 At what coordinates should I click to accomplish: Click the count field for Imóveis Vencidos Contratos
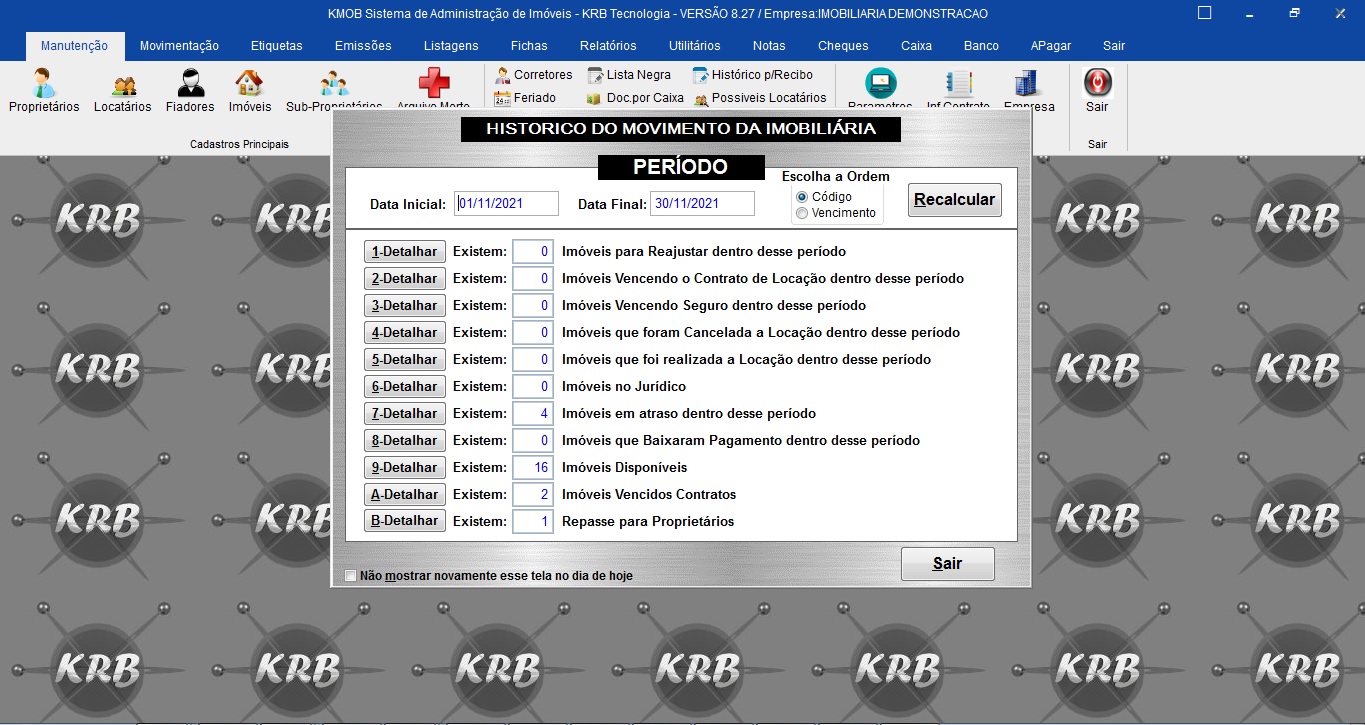pos(533,495)
